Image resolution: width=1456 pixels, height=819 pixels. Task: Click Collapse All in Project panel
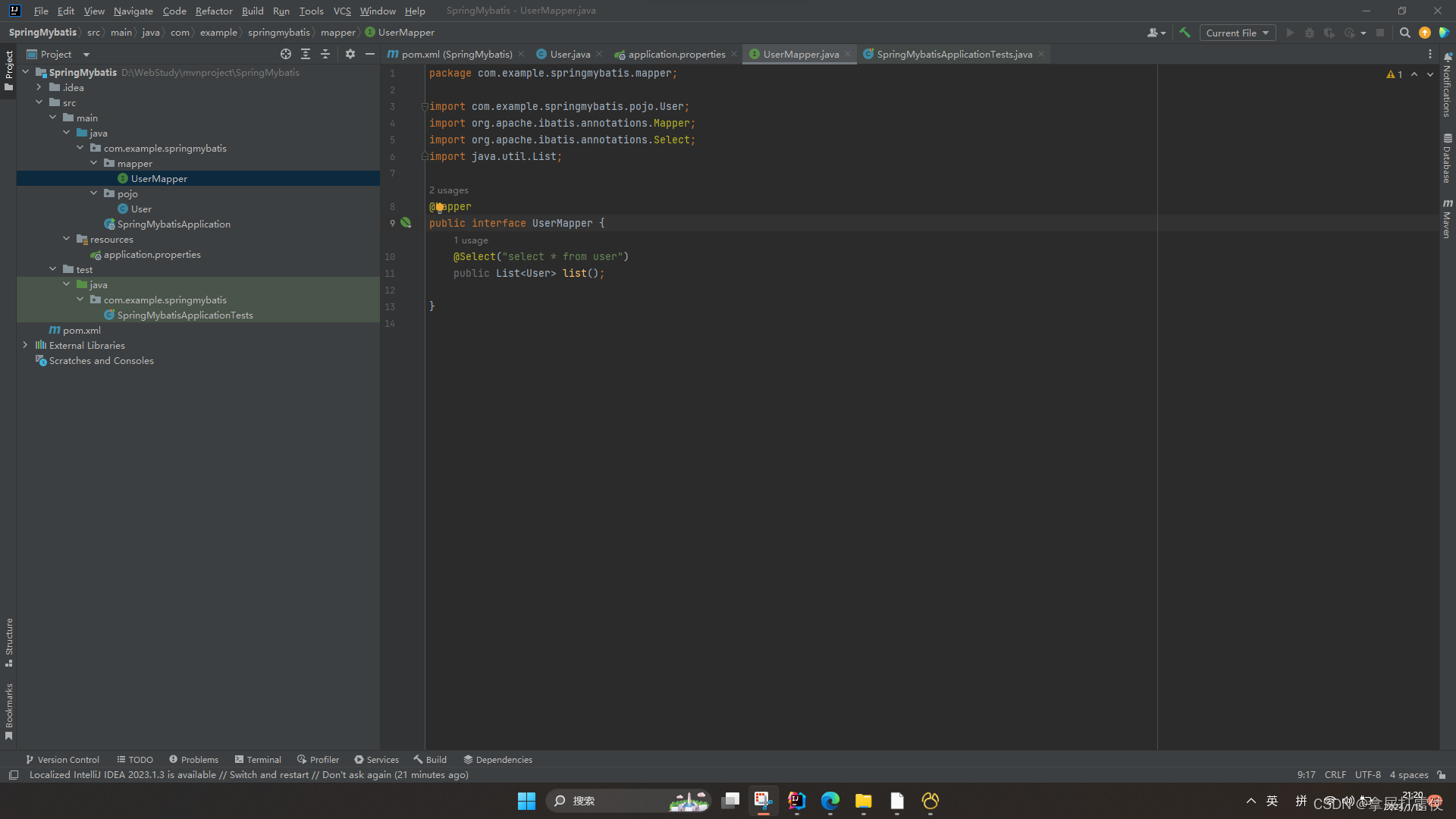point(325,54)
